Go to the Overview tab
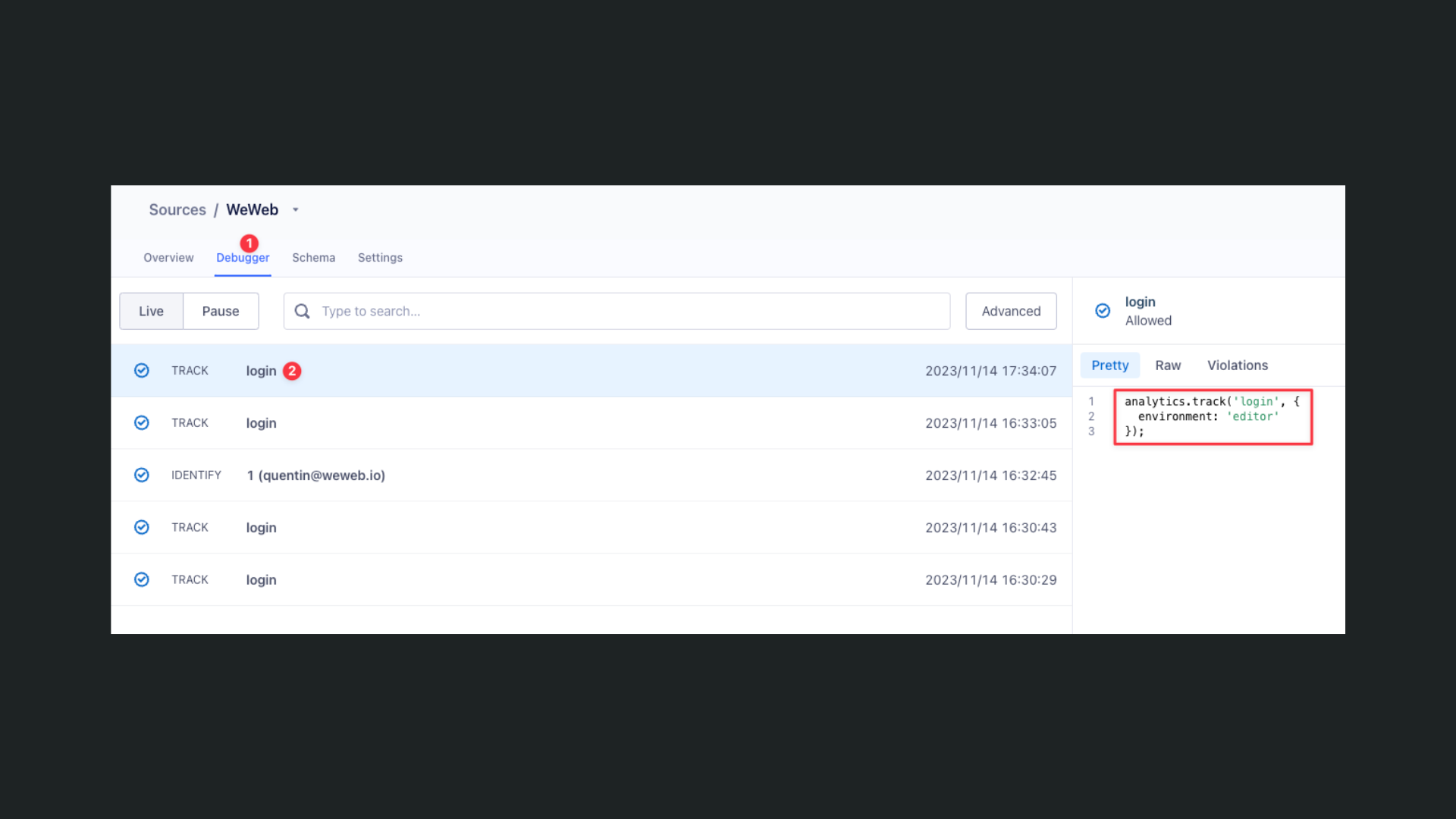The image size is (1456, 819). [168, 257]
